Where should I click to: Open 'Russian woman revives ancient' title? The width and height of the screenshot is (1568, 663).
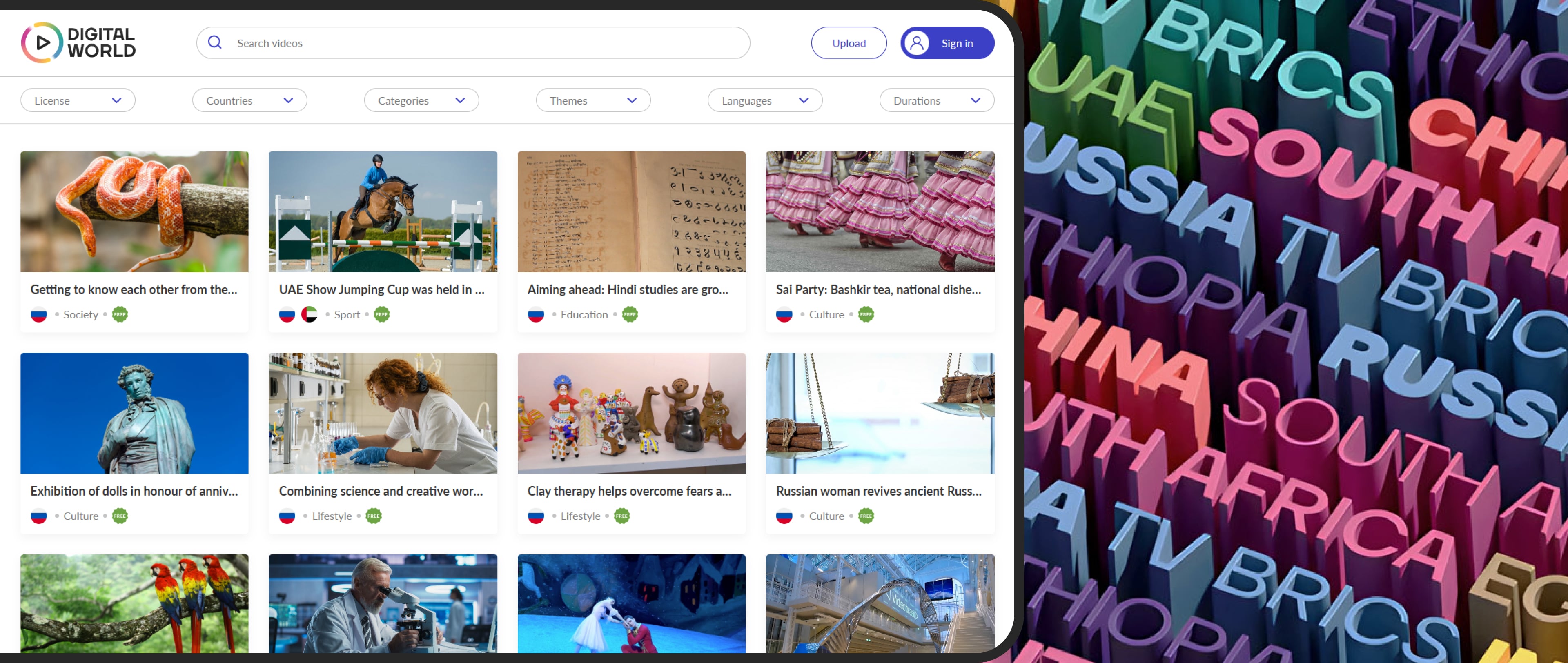tap(878, 491)
